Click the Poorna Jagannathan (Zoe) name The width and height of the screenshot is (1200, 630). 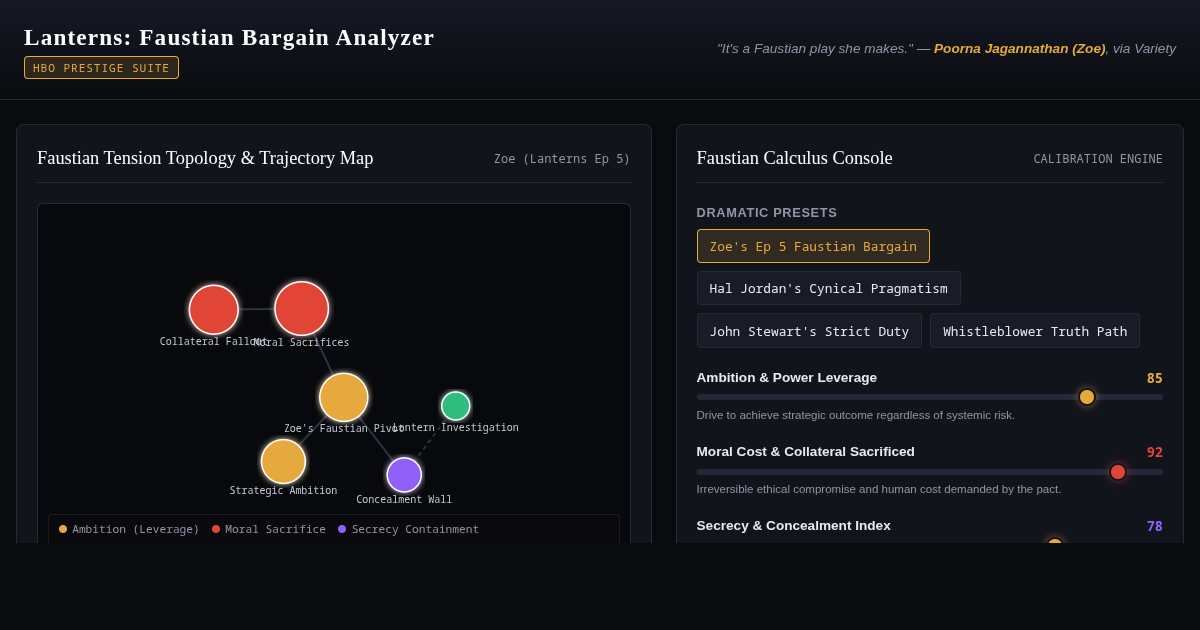(x=1020, y=48)
